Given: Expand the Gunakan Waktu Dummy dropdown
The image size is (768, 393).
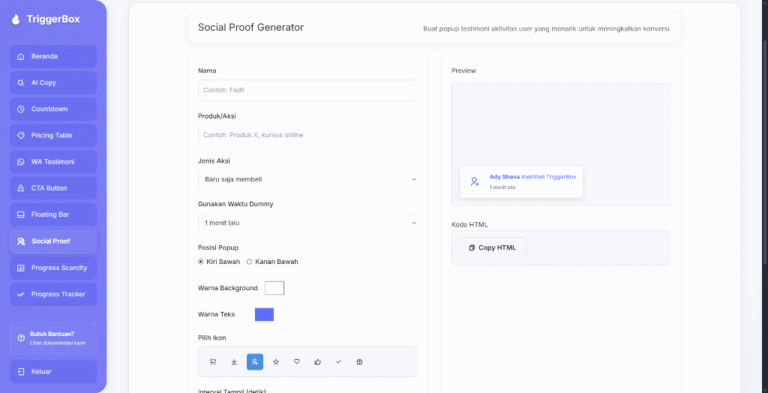Looking at the screenshot, I should pyautogui.click(x=308, y=223).
